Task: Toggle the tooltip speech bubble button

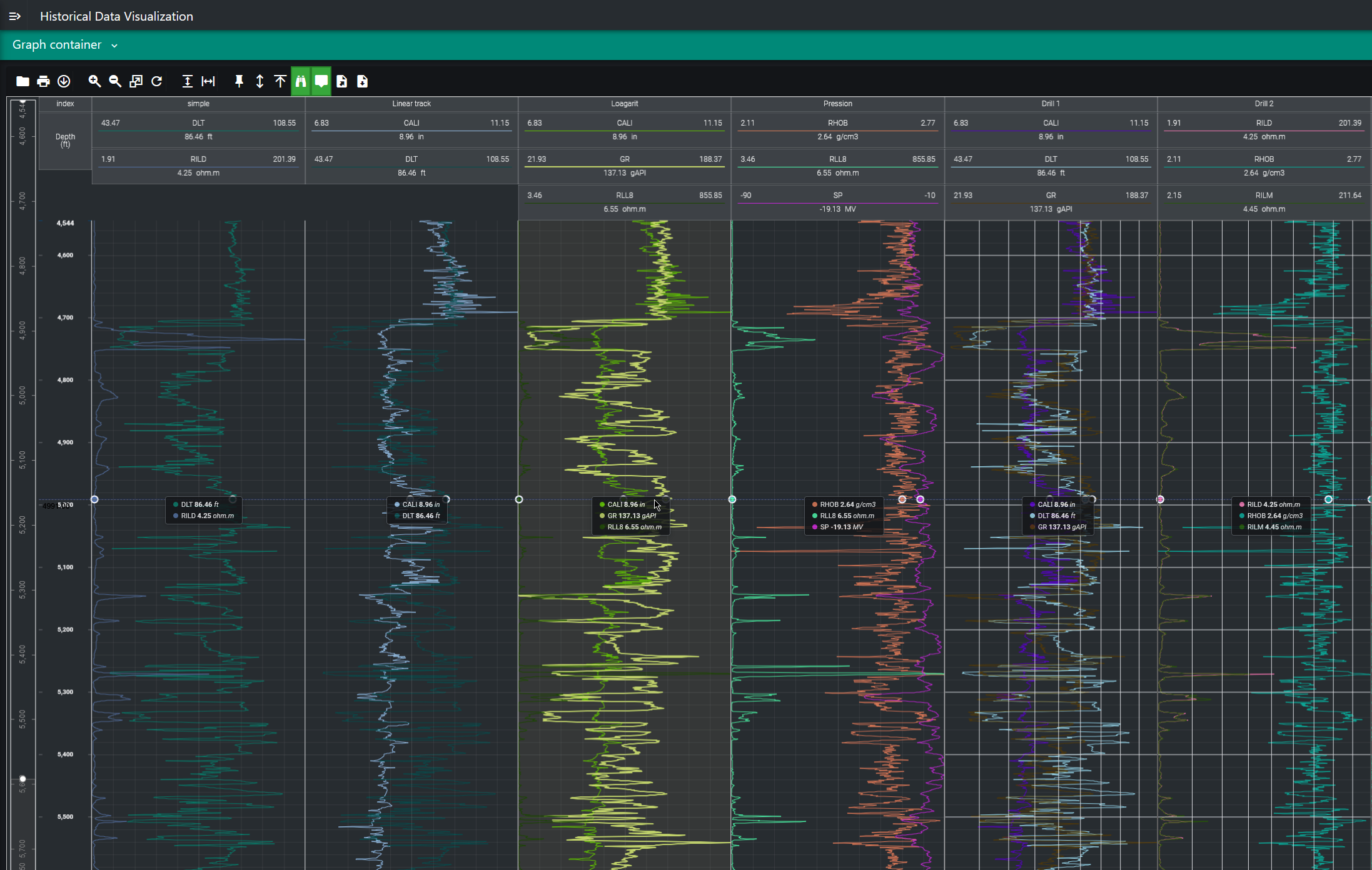Action: tap(321, 81)
